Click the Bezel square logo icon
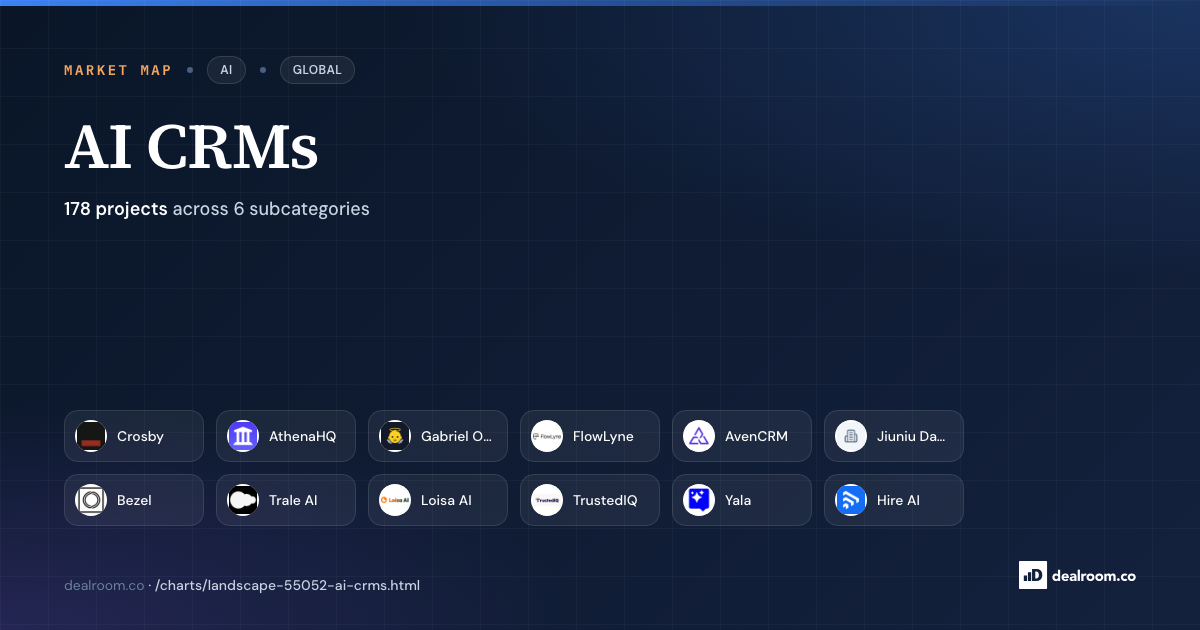The image size is (1200, 630). (x=91, y=500)
